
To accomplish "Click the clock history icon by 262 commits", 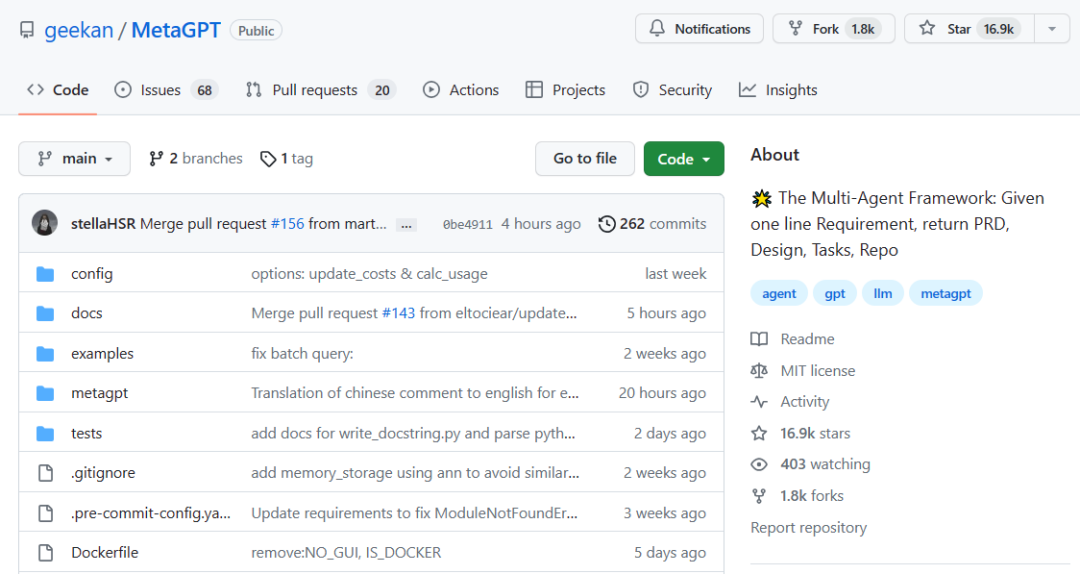I will [x=607, y=224].
